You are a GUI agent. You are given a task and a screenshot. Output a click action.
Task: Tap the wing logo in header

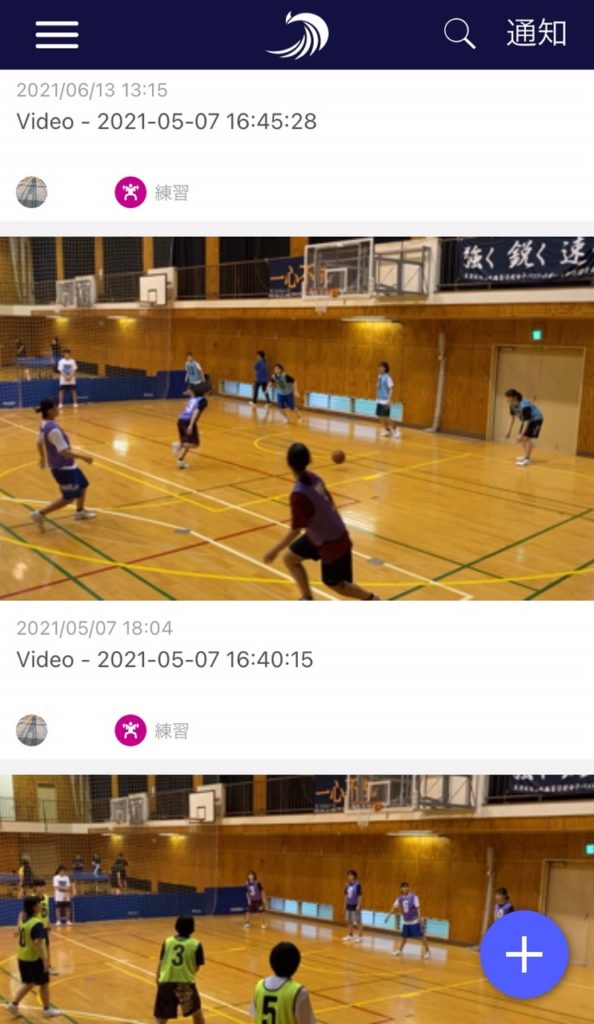coord(298,35)
